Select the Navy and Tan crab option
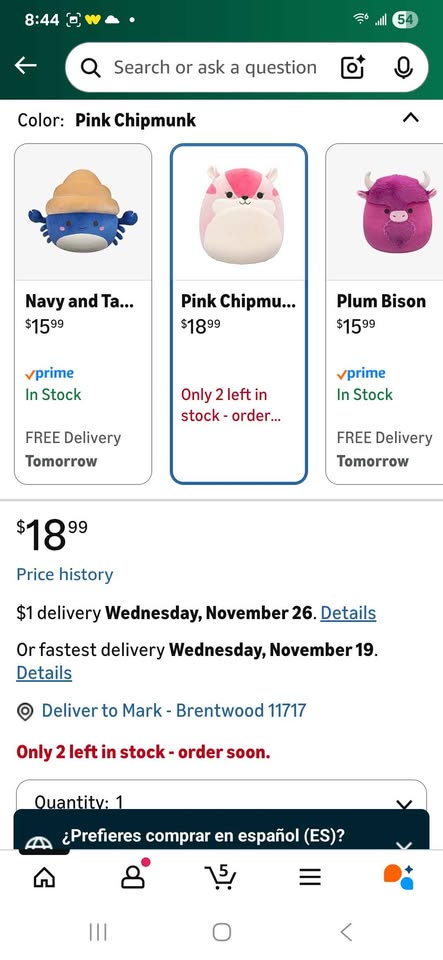Screen dimensions: 443x960 tap(83, 314)
